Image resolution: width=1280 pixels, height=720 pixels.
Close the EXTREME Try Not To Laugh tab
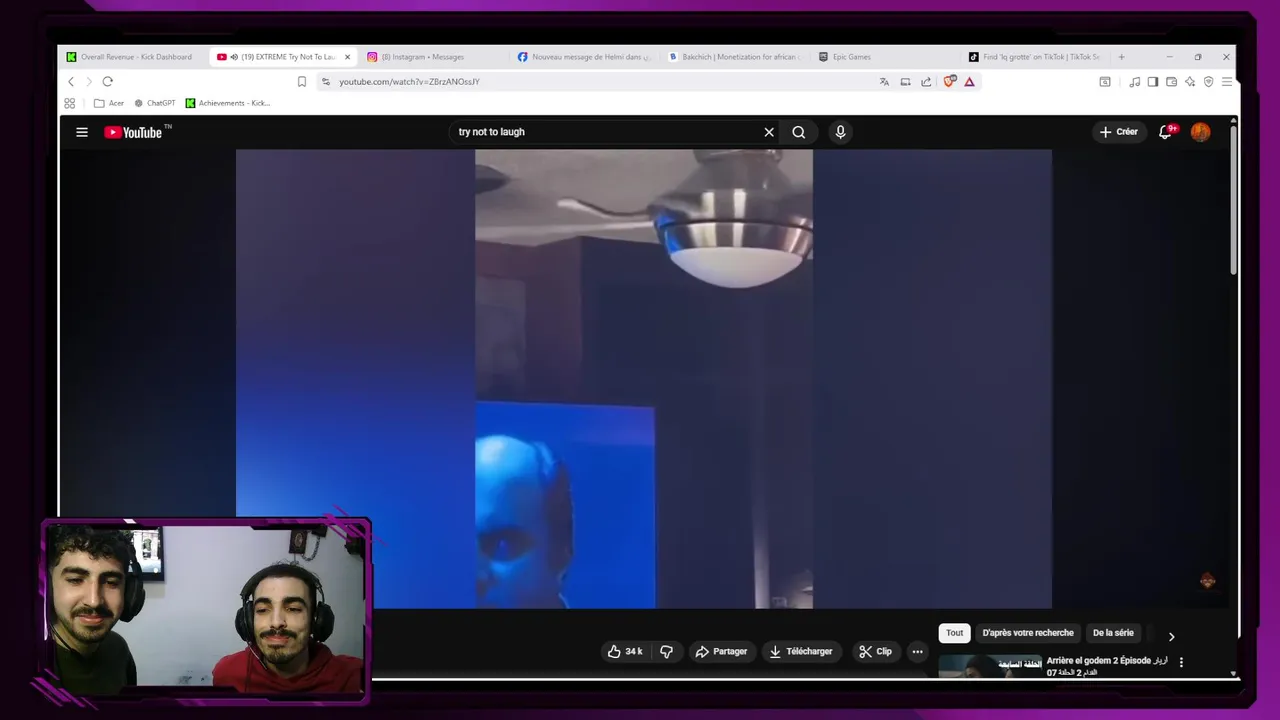pyautogui.click(x=347, y=57)
